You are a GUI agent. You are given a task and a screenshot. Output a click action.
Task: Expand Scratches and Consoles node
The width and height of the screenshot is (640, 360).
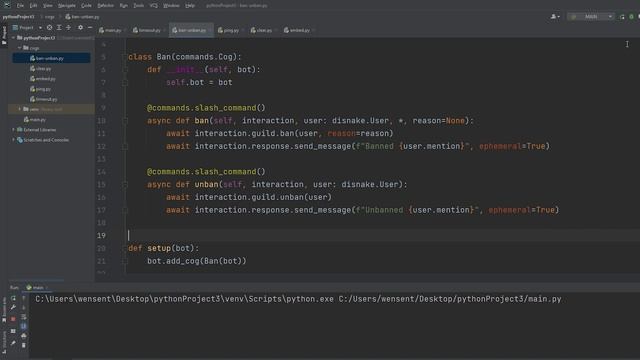(x=13, y=140)
